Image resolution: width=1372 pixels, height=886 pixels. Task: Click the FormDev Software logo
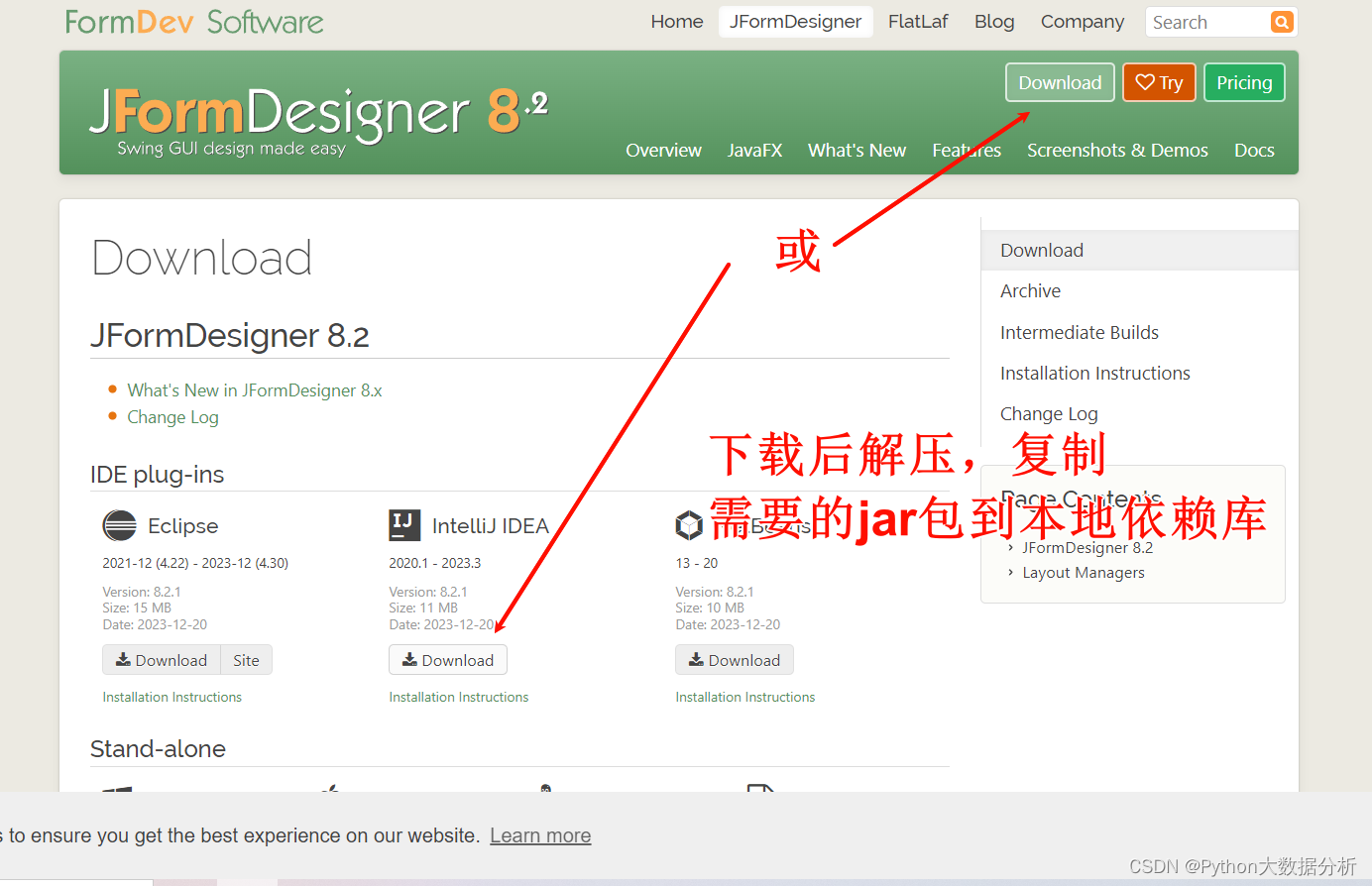(194, 22)
